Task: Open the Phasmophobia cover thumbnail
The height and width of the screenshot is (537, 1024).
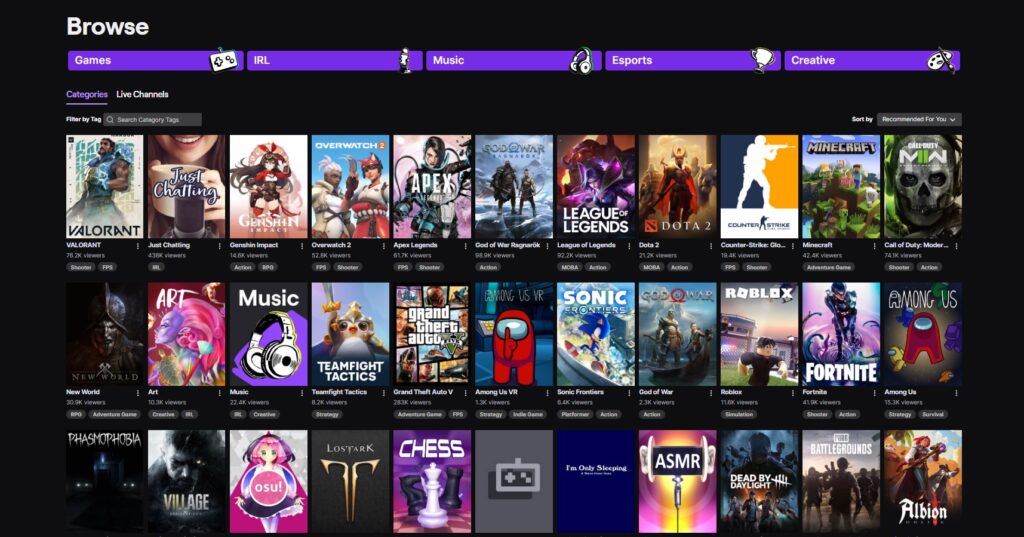Action: (x=104, y=481)
